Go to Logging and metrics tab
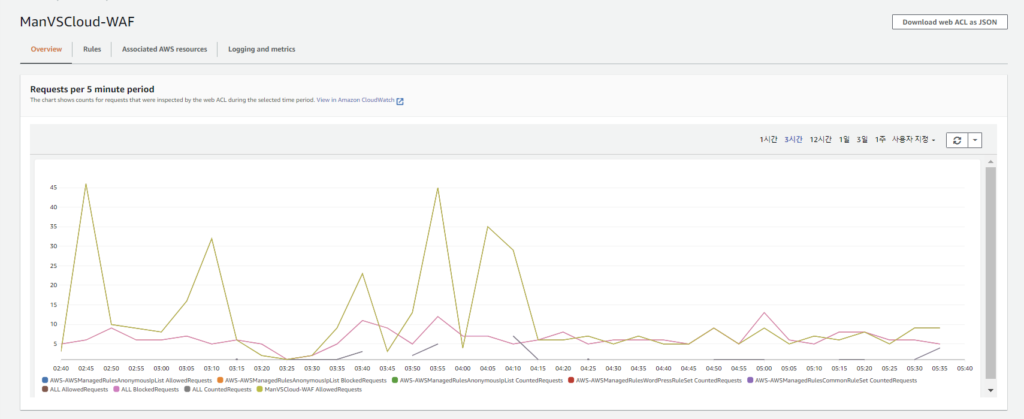Screen dimensions: 1024x419 [x=261, y=49]
